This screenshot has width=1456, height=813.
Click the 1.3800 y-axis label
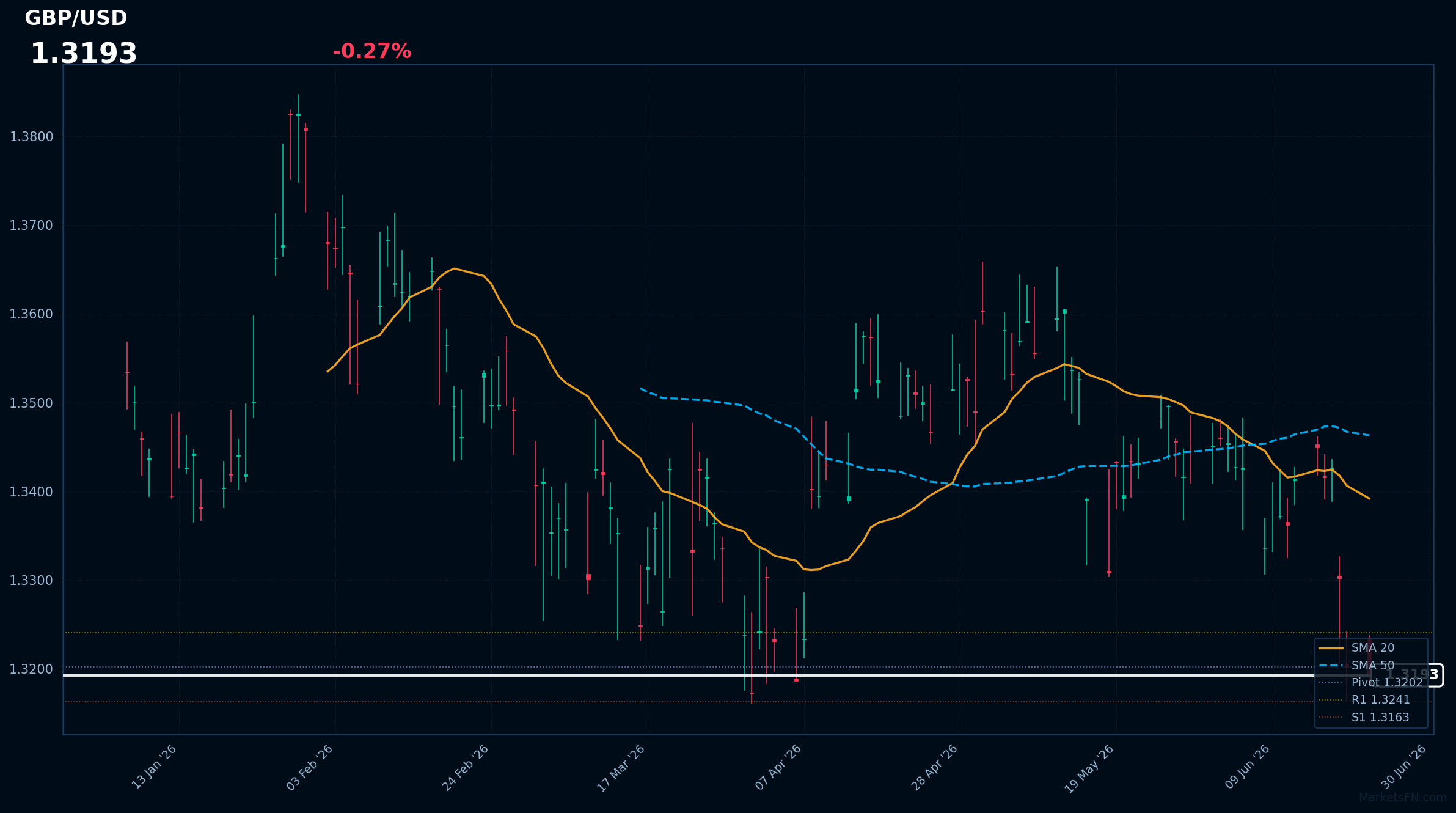click(x=32, y=137)
